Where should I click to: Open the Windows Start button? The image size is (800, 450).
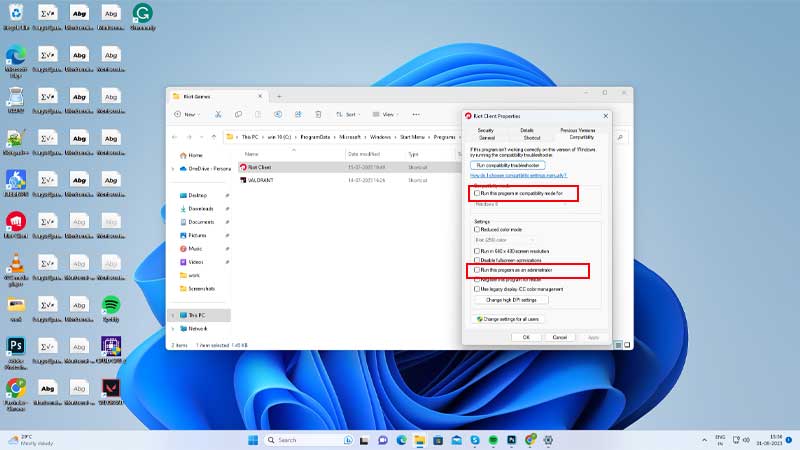point(253,440)
